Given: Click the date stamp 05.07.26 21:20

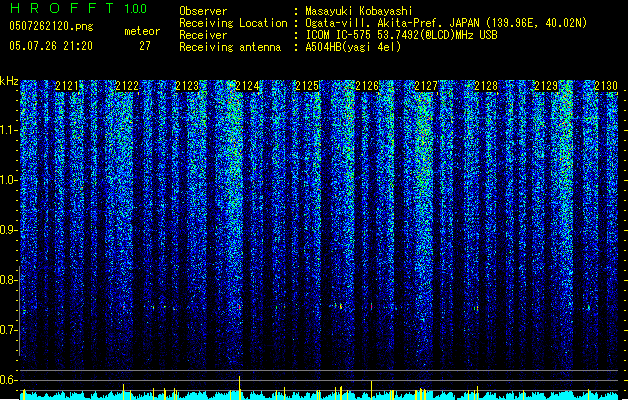Looking at the screenshot, I should tap(51, 46).
